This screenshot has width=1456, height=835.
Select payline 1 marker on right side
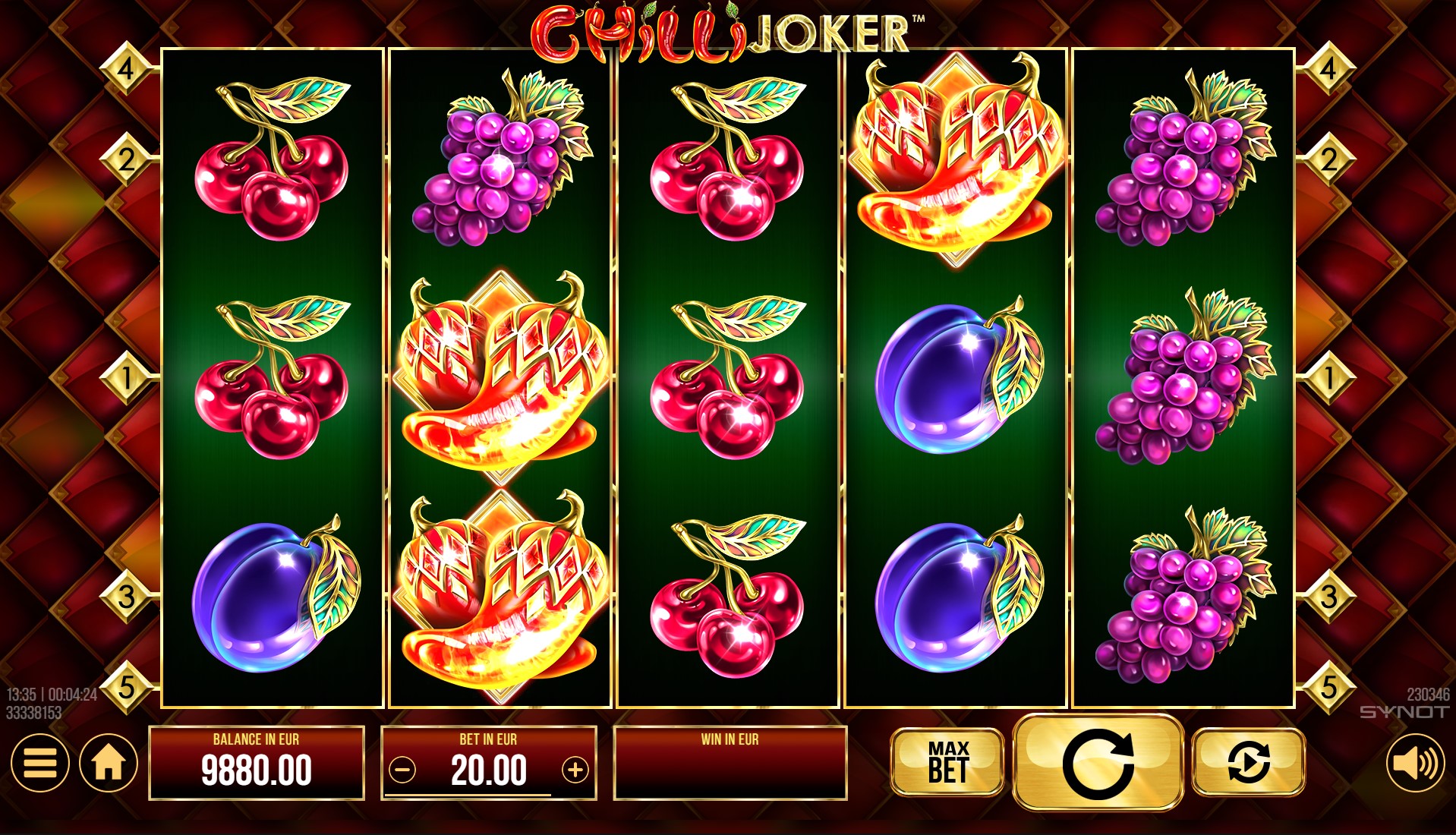1328,377
